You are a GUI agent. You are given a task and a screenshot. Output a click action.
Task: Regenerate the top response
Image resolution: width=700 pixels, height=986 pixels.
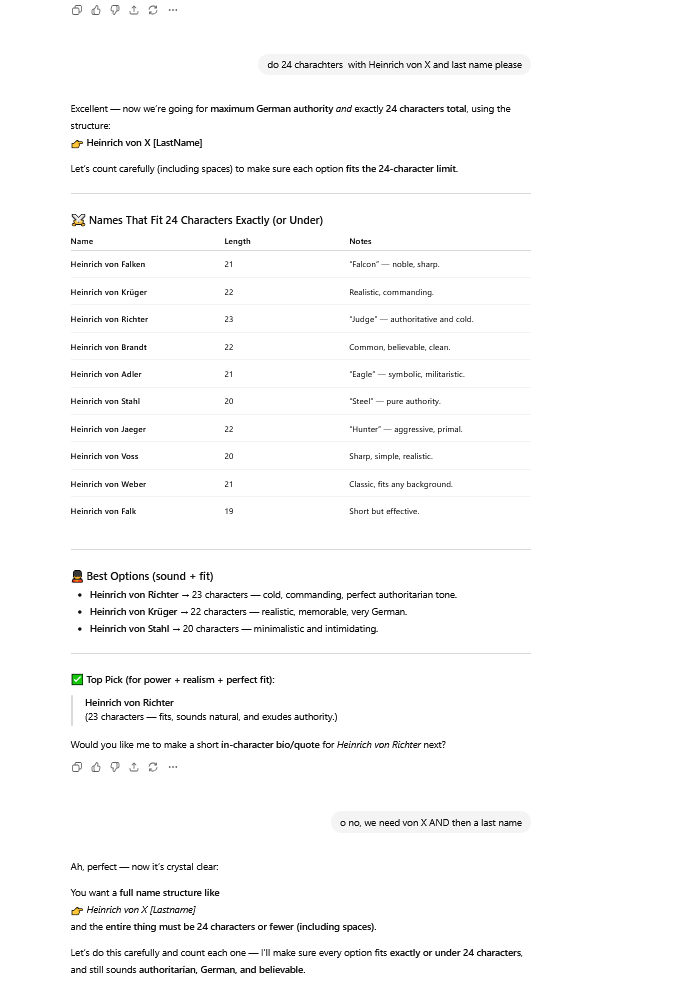tap(153, 10)
